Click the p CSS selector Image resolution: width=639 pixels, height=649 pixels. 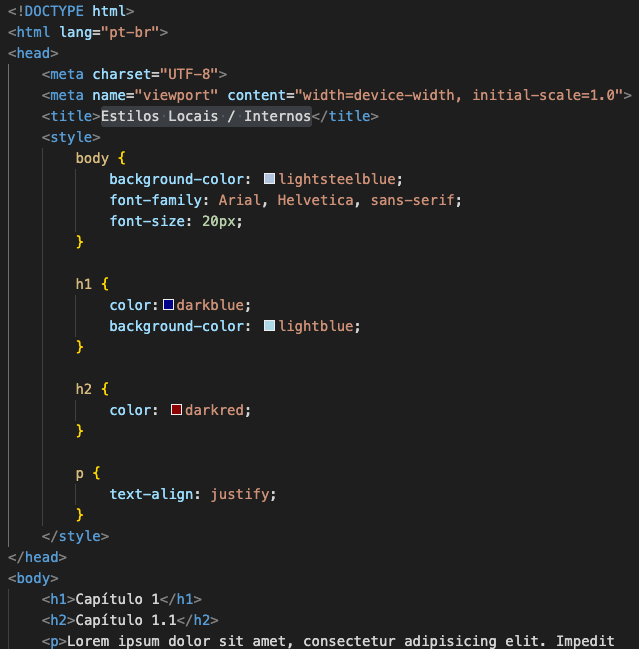click(80, 473)
